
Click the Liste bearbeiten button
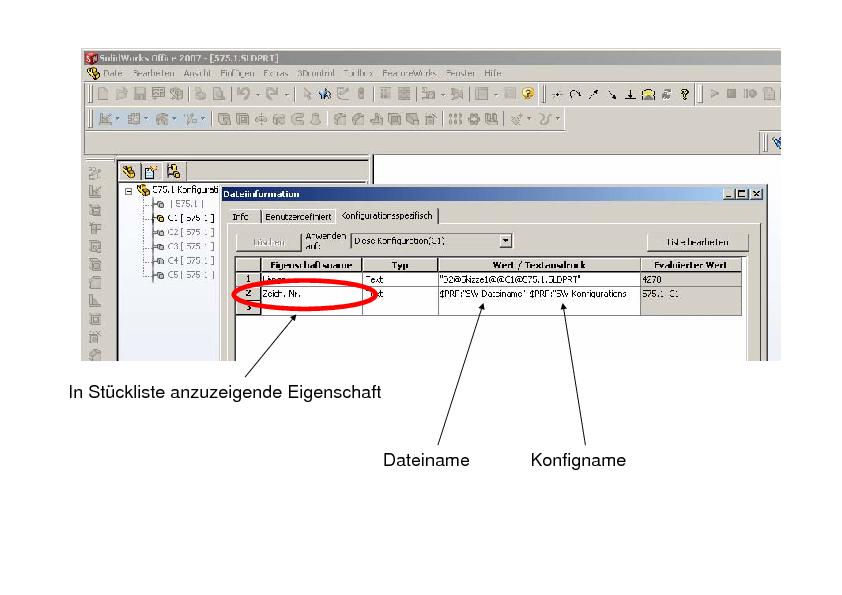(x=698, y=242)
